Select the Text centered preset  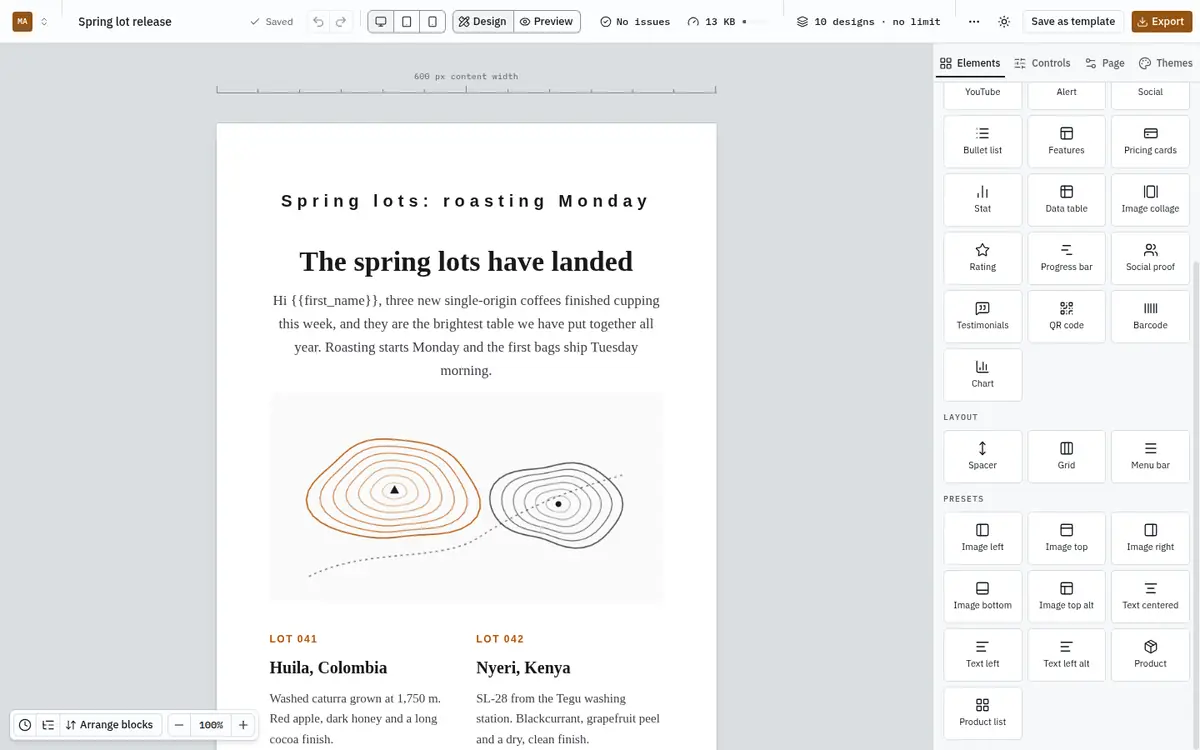coord(1150,596)
